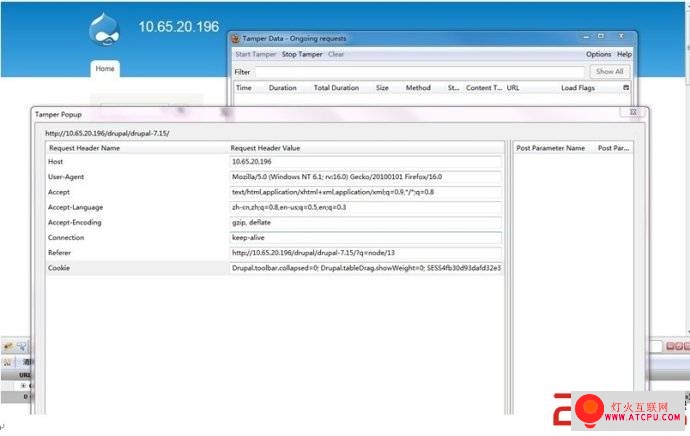This screenshot has height=436, width=690.
Task: Sort by Content T... column header
Action: pos(484,88)
